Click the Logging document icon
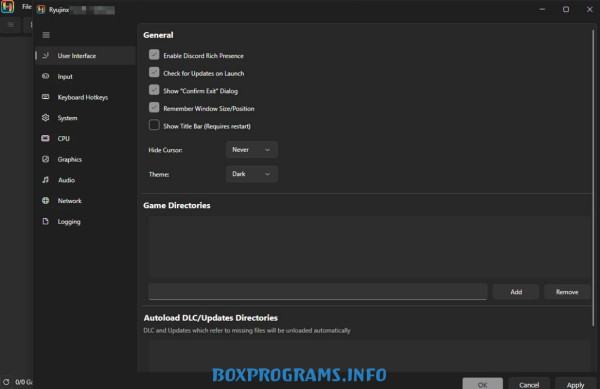This screenshot has width=600, height=389. click(x=46, y=221)
